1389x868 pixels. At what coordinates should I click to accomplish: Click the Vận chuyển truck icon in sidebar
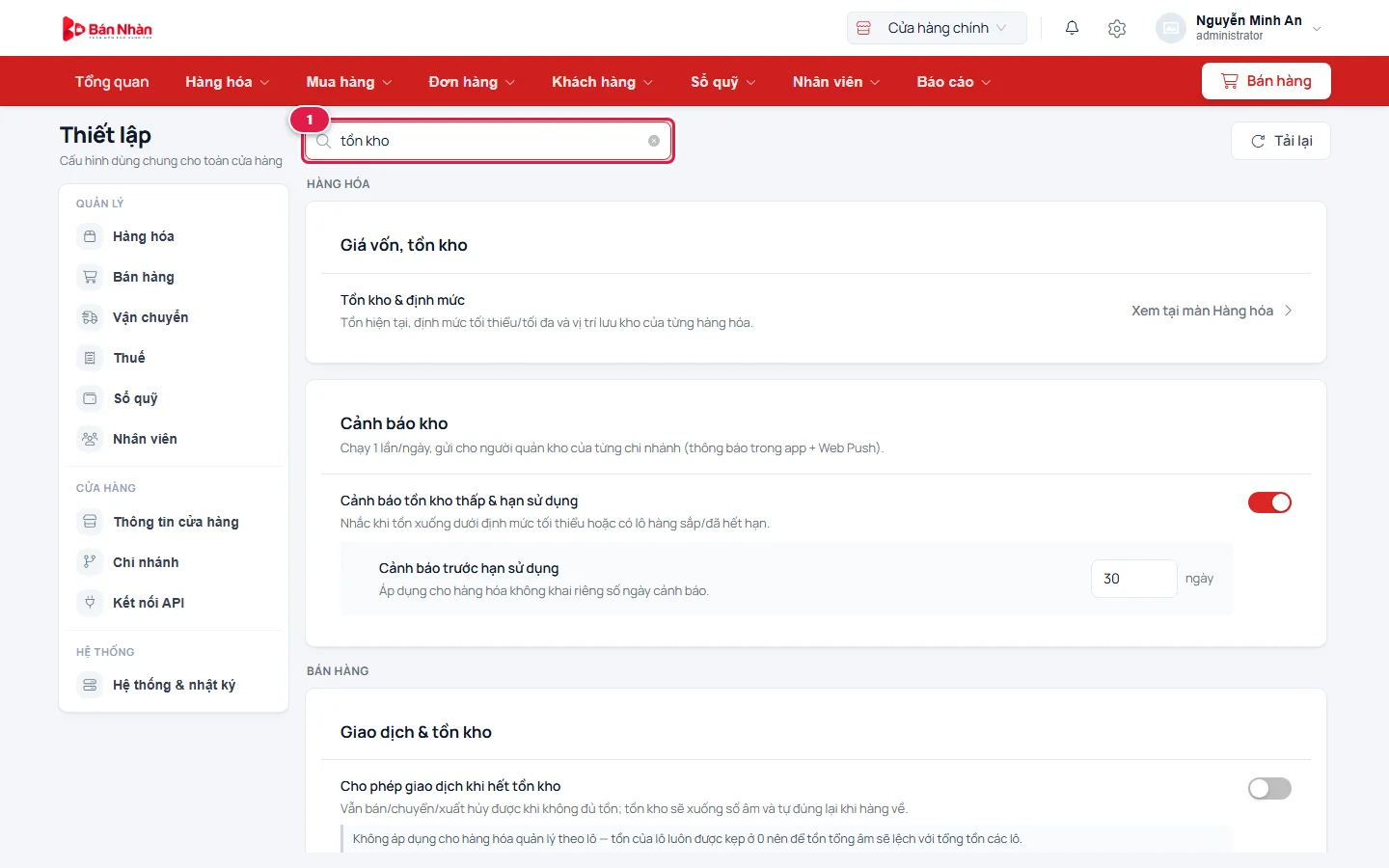[x=90, y=317]
